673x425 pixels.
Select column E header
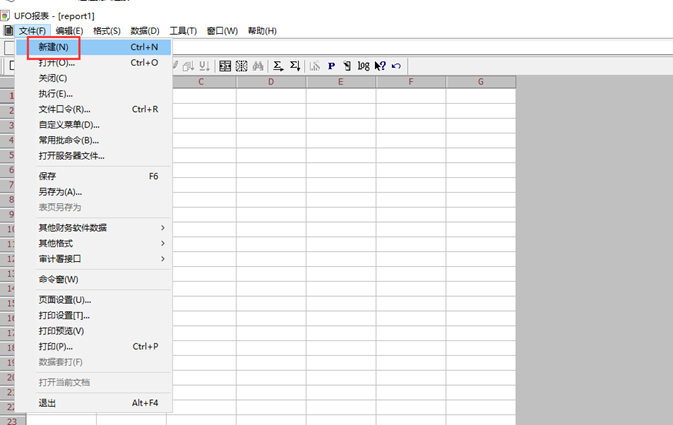coord(341,82)
